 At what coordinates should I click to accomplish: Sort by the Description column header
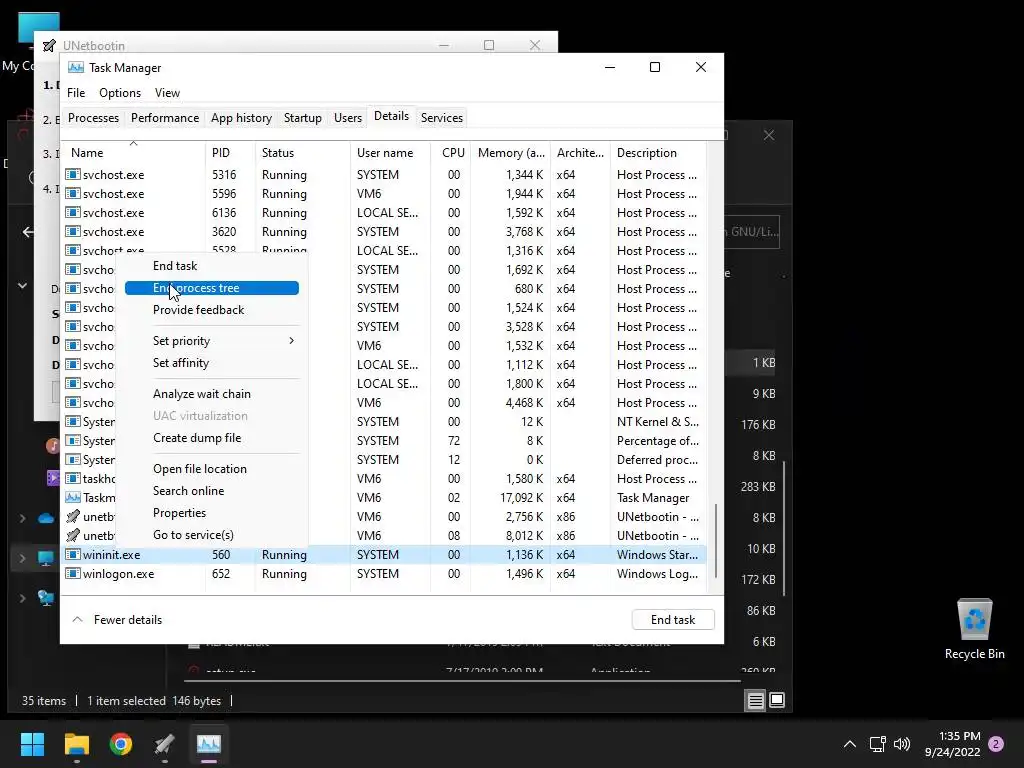point(658,152)
